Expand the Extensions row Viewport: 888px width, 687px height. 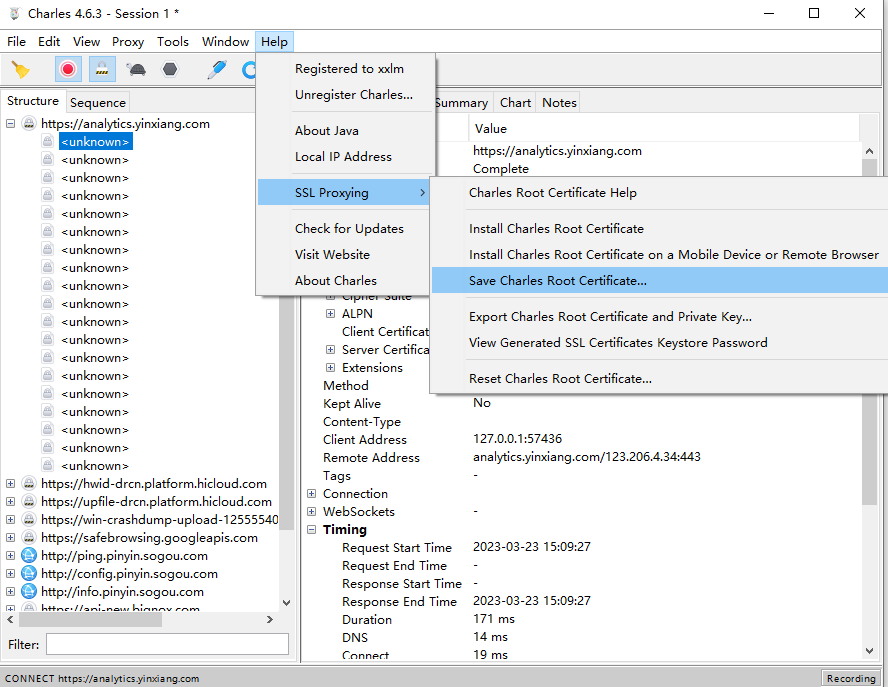click(331, 368)
